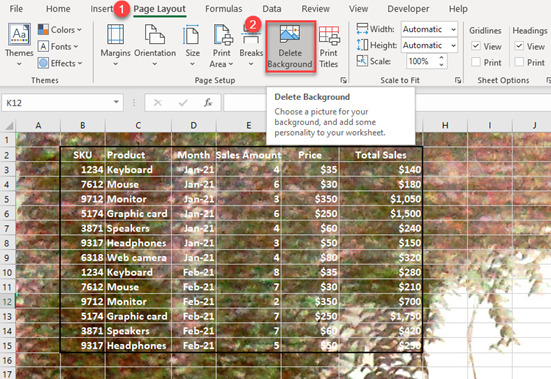The width and height of the screenshot is (551, 379).
Task: Click the Scale to Fit Height icon
Action: point(362,45)
